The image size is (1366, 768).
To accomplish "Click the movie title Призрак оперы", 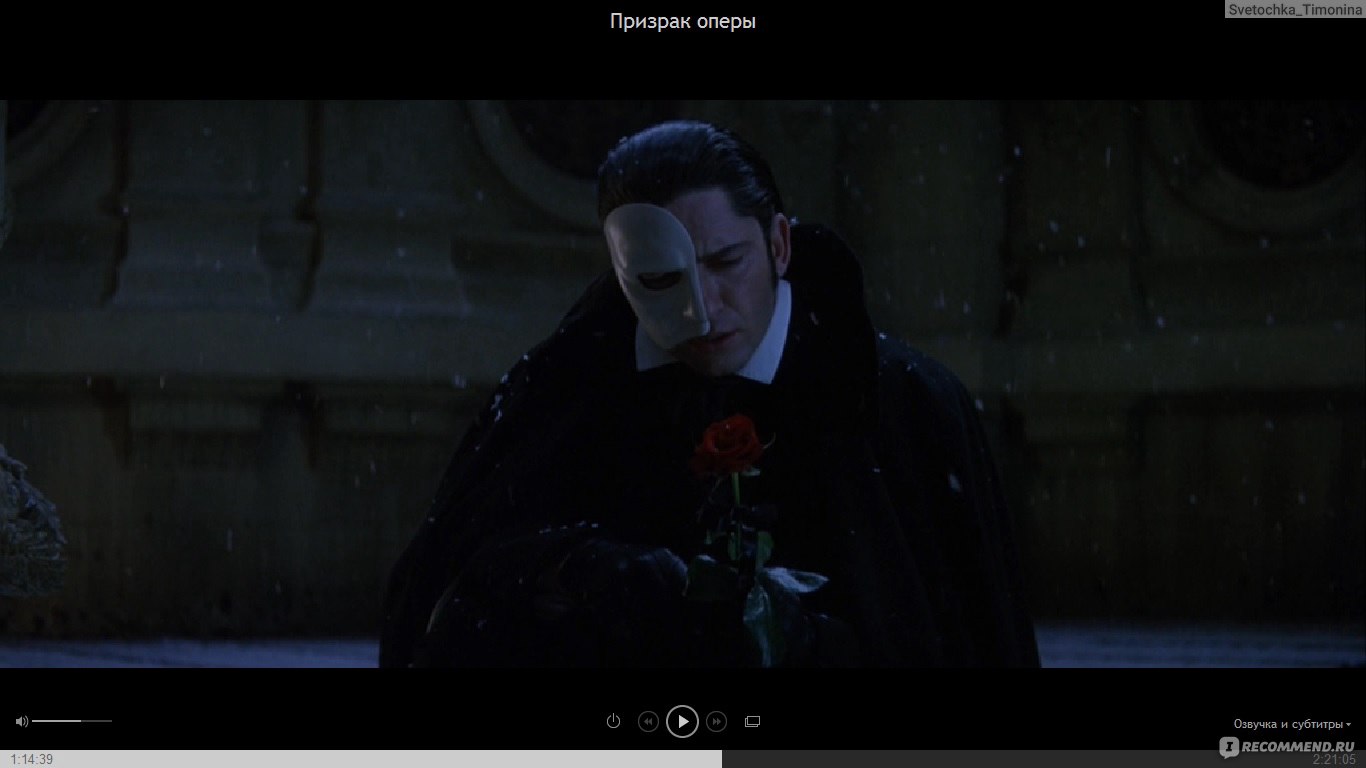I will [x=683, y=21].
